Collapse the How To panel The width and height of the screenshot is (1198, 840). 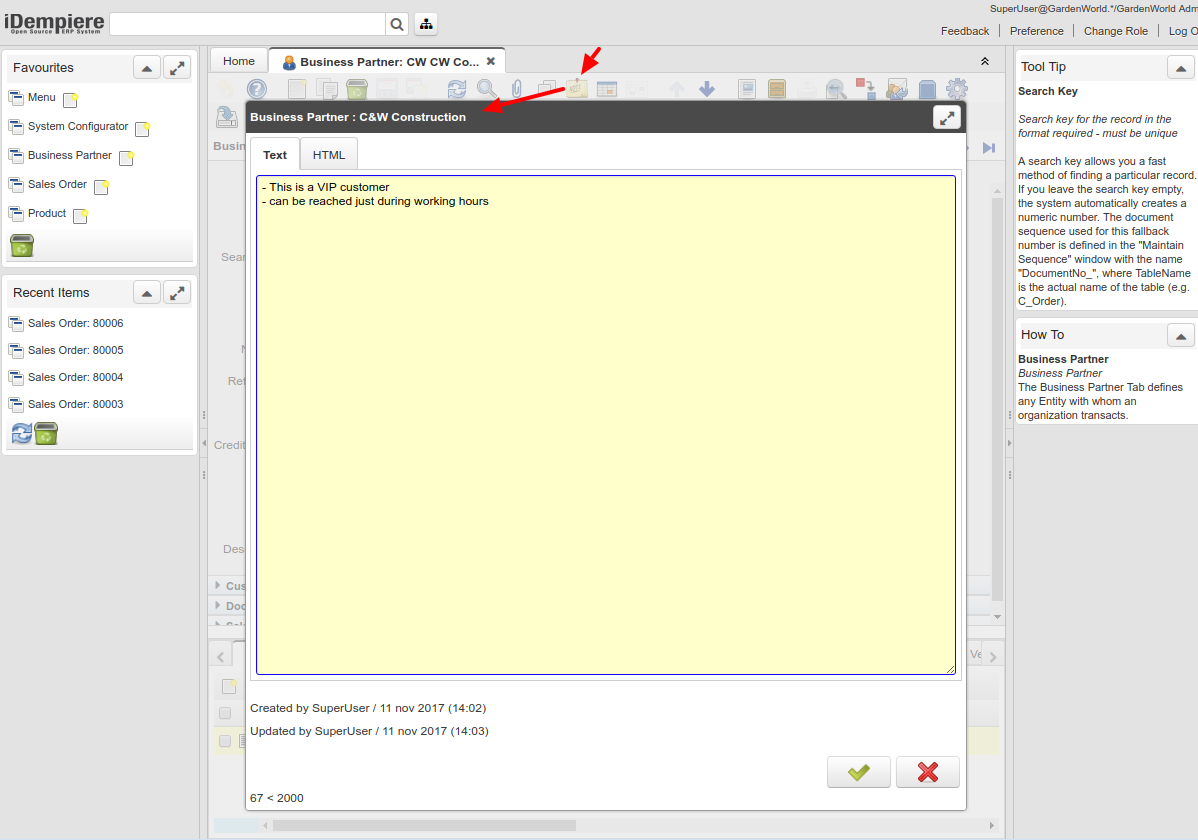pyautogui.click(x=1181, y=335)
